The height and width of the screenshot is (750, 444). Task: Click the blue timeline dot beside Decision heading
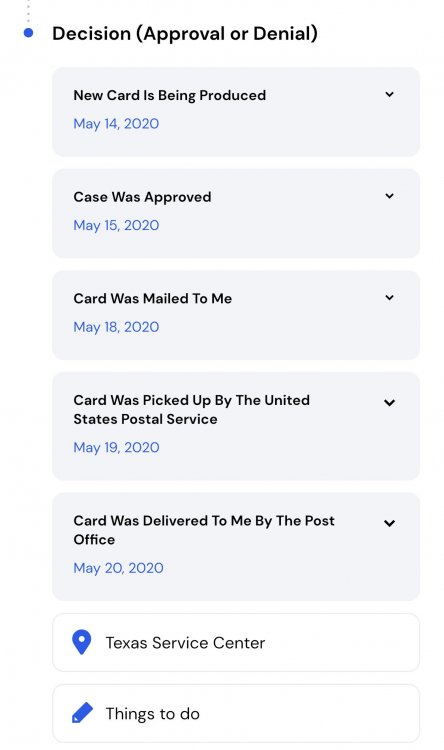click(x=28, y=33)
